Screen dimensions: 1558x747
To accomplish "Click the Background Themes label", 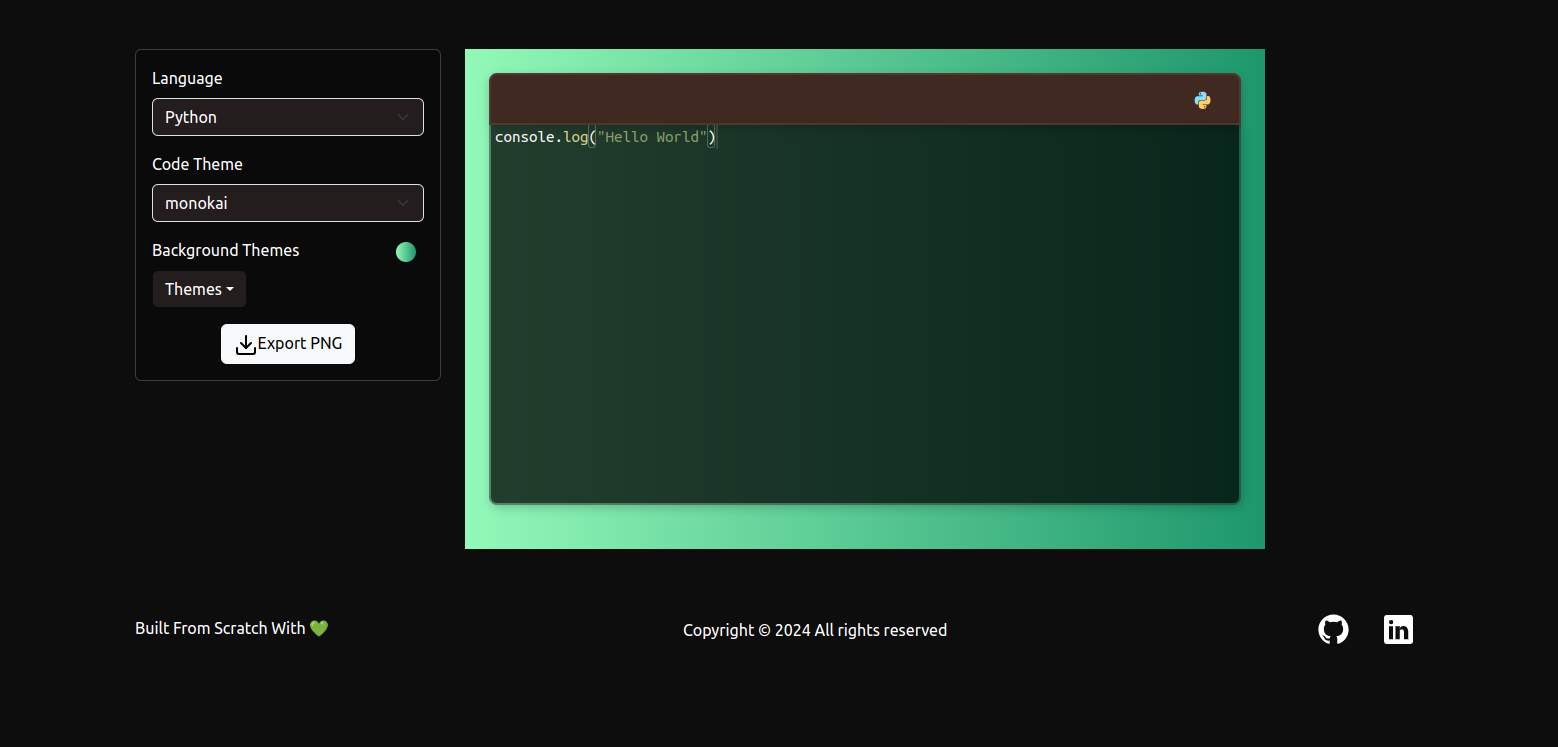I will point(225,250).
